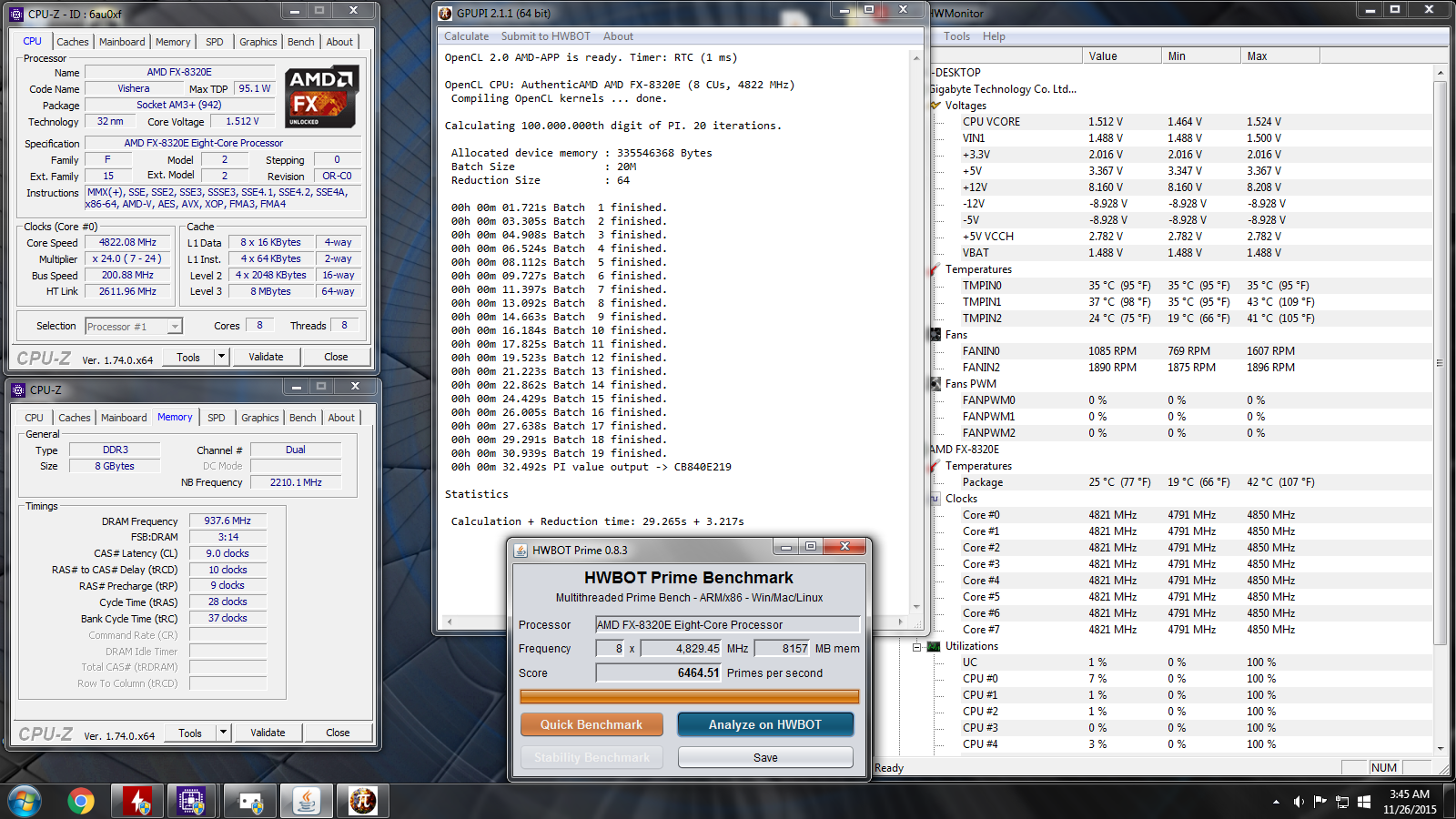Click the Fans node icon in HWMonitor
Image resolution: width=1456 pixels, height=819 pixels.
coord(935,335)
